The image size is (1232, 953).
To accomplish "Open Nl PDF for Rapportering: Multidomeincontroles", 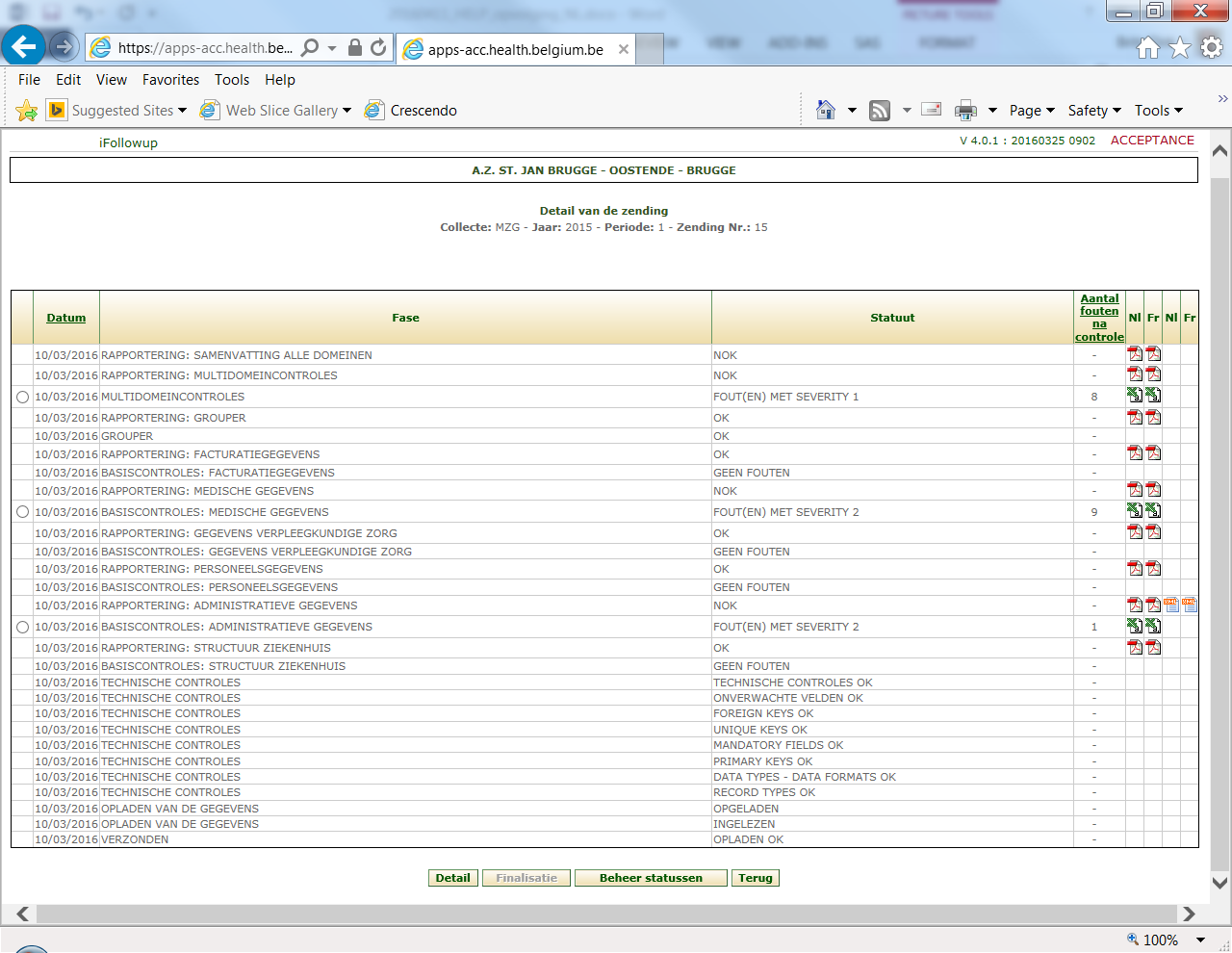I will click(1135, 373).
